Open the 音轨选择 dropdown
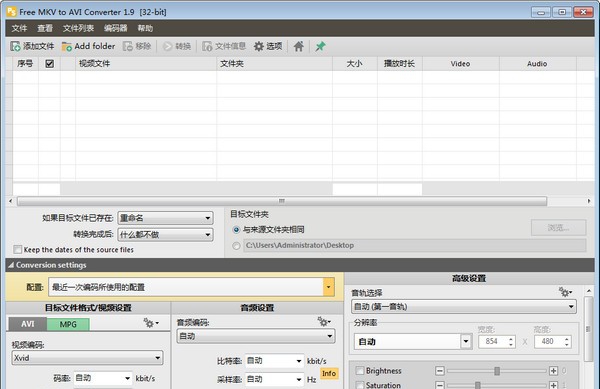The height and width of the screenshot is (389, 600). click(464, 306)
